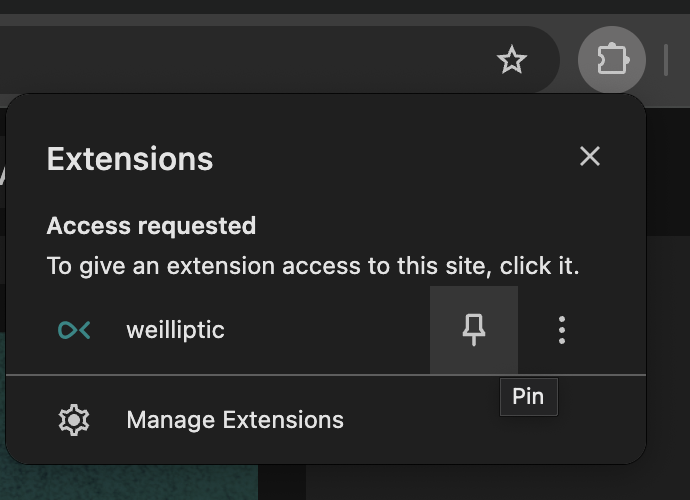Viewport: 690px width, 500px height.
Task: Click the toolbar separator beside Extensions button
Action: (x=666, y=60)
